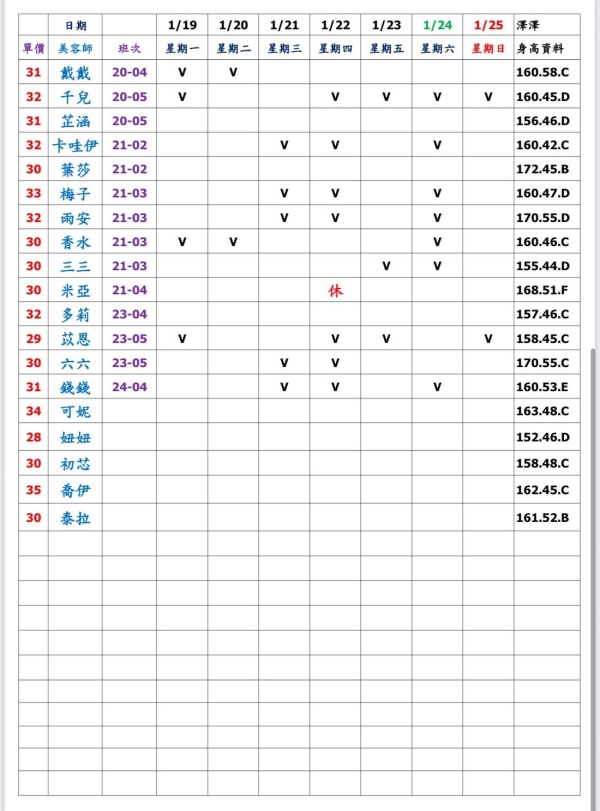Click the 身高資料 header cell
The height and width of the screenshot is (811, 600).
click(546, 48)
